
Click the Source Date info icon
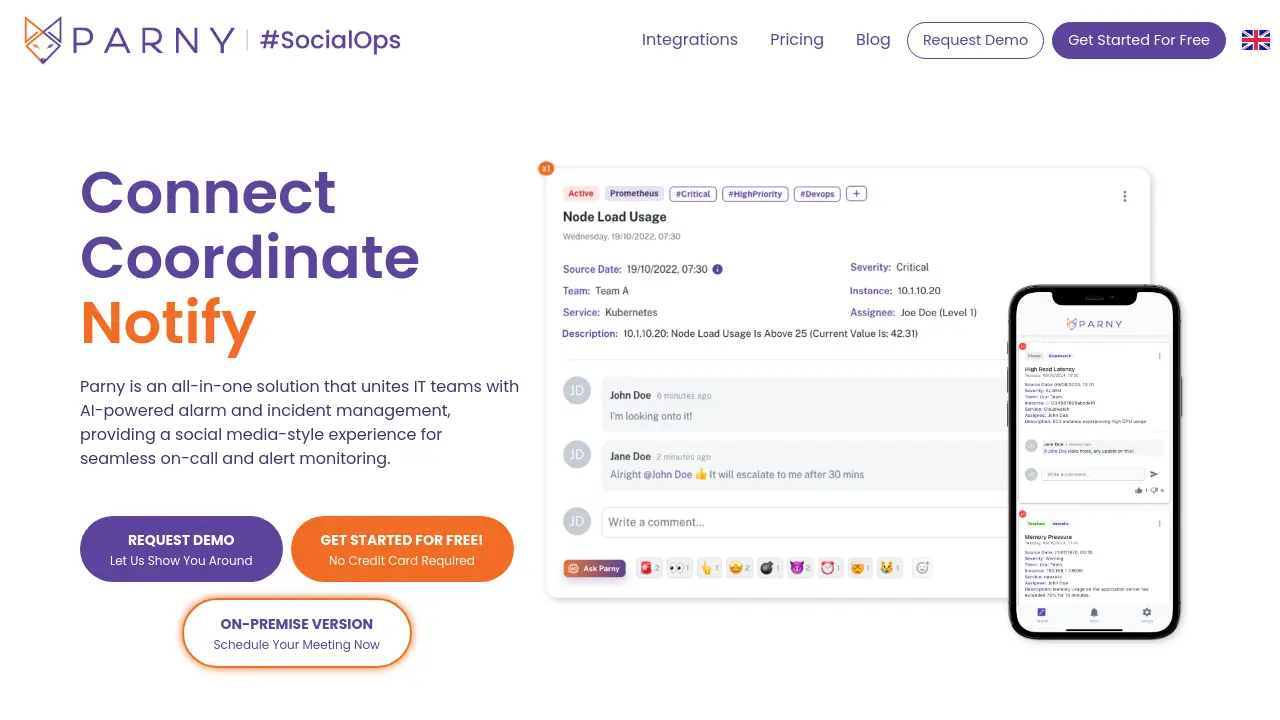[x=717, y=269]
